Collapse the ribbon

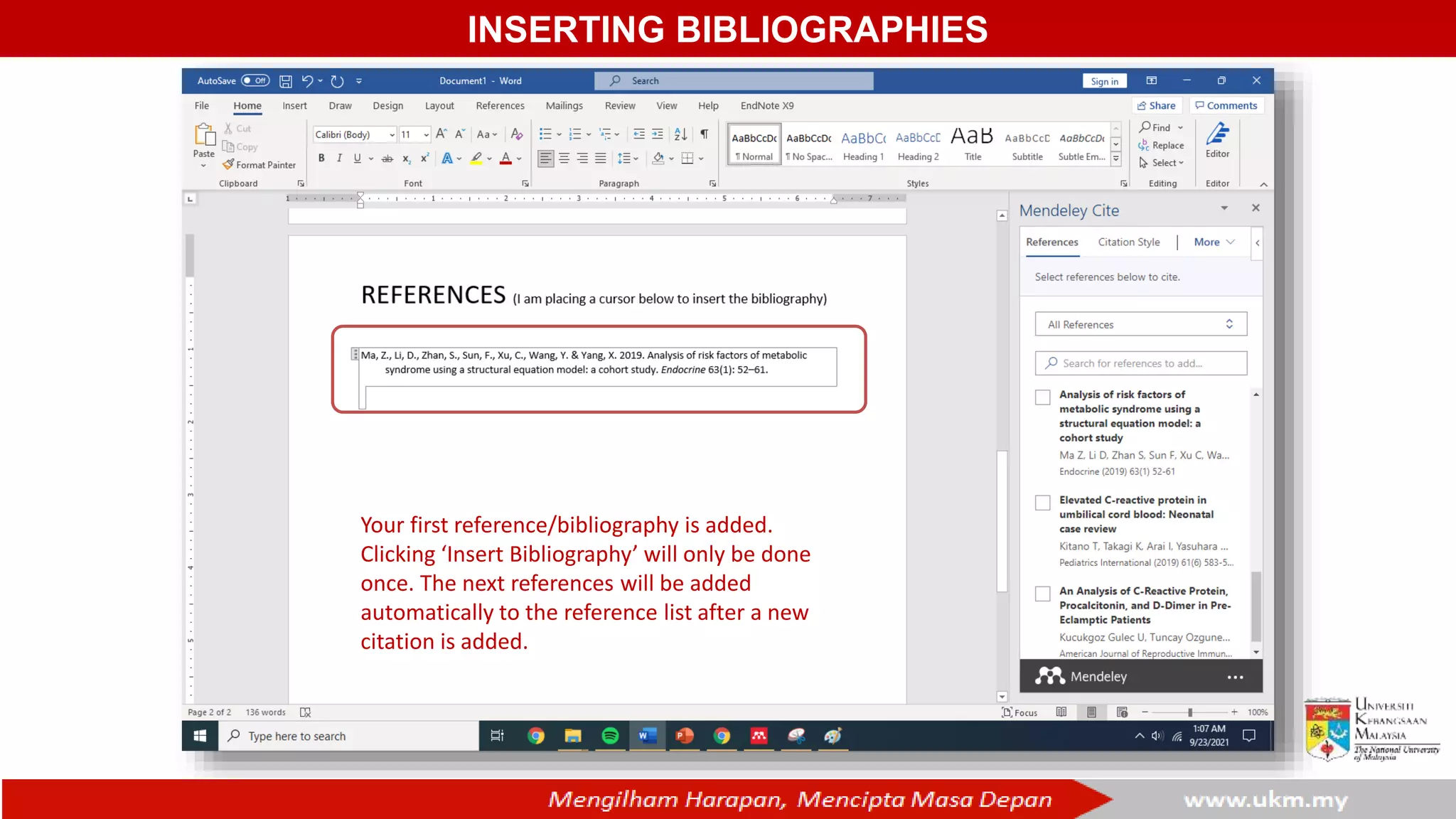pos(1263,184)
